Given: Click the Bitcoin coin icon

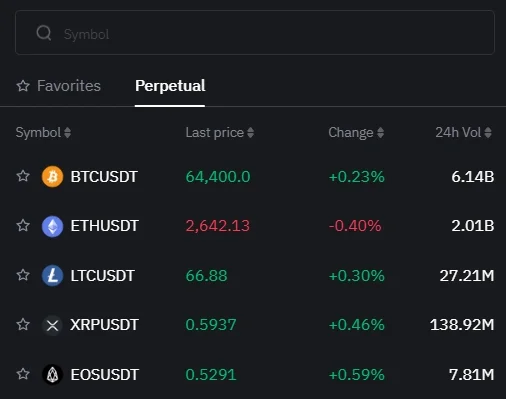Looking at the screenshot, I should 52,176.
